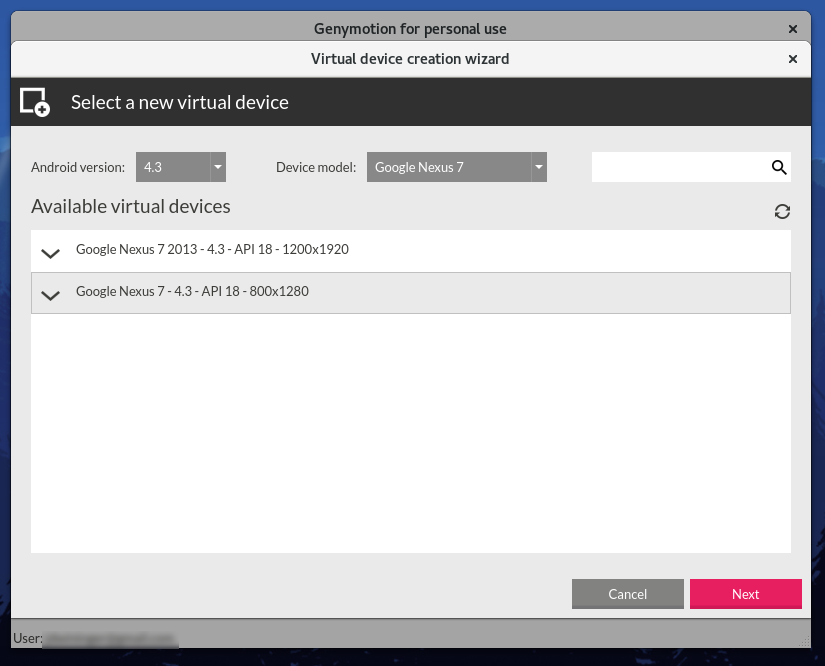Open the Device model Google Nexus 7 dropdown
This screenshot has height=666, width=825.
coord(457,167)
